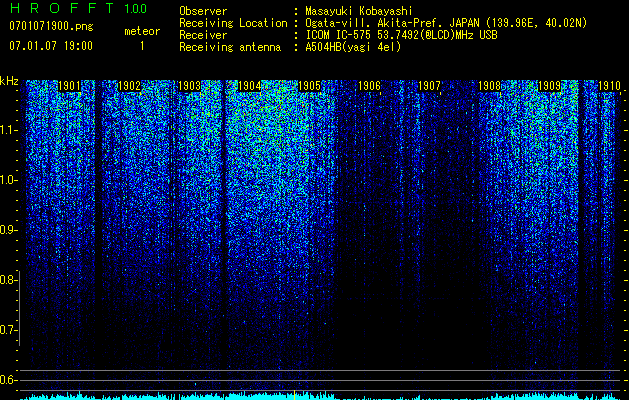Screen dimensions: 629x400
Task: Click the 1906 time marker label
Action: coord(369,86)
